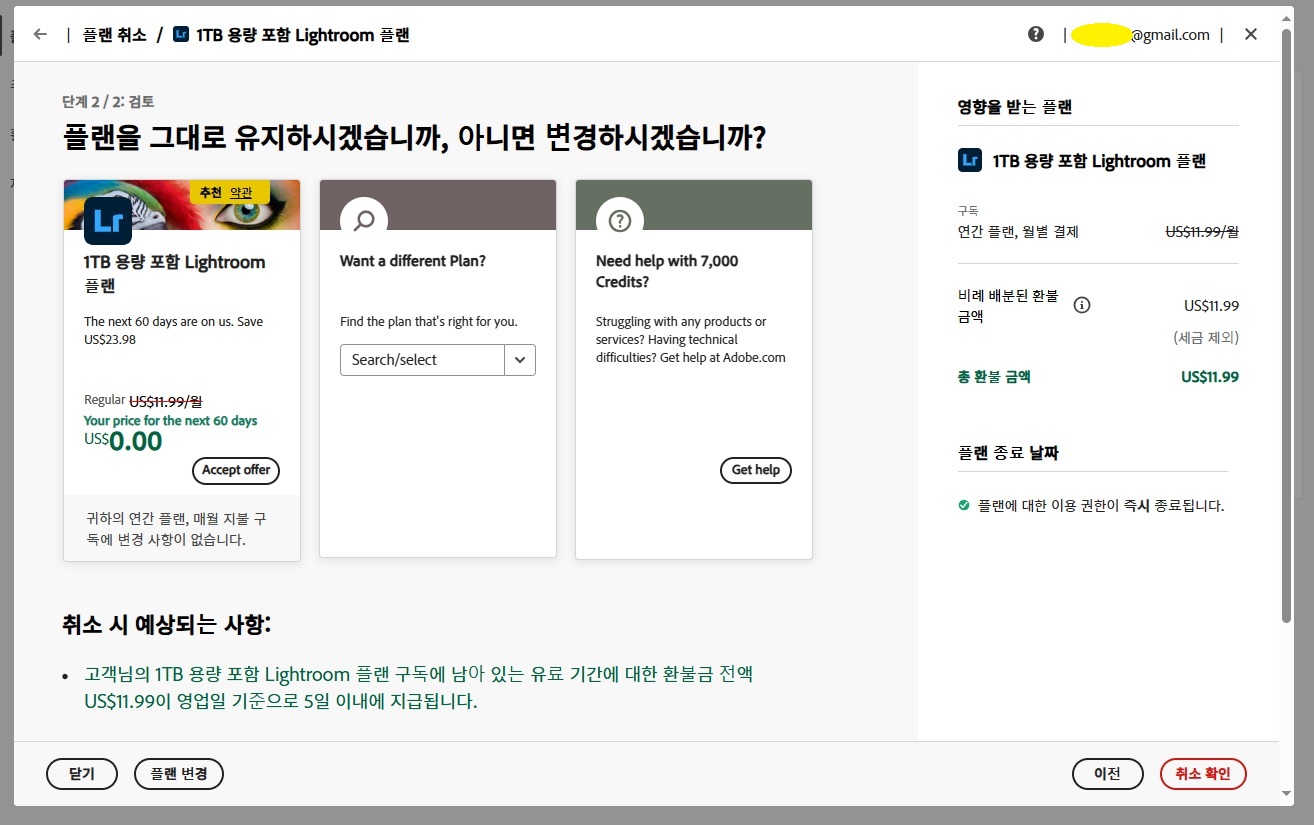This screenshot has width=1314, height=825.
Task: Click magnifier icon on different plan card
Action: (364, 220)
